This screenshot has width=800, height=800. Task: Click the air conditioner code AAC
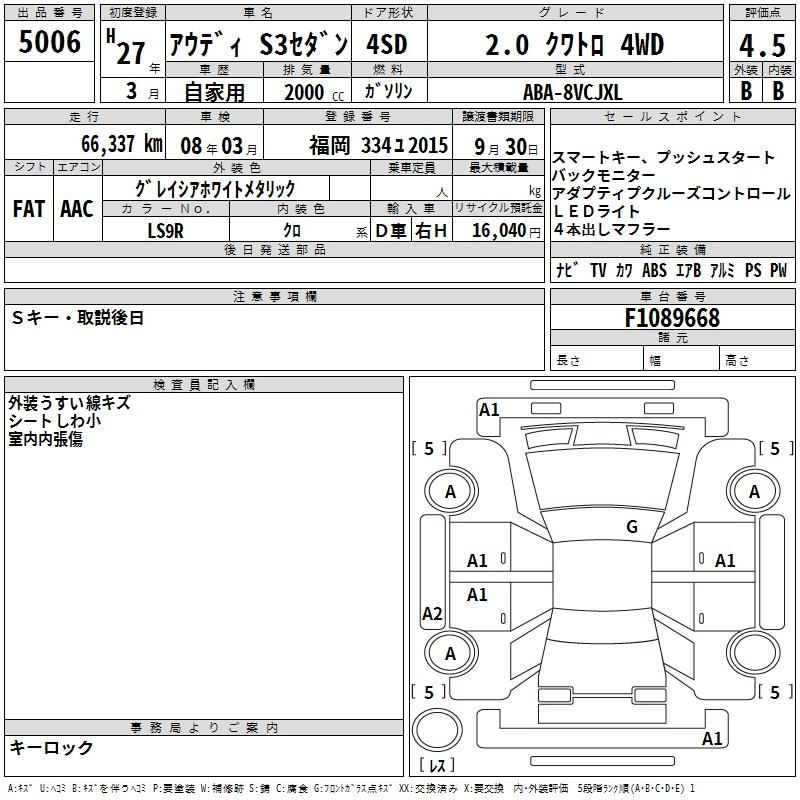pyautogui.click(x=77, y=209)
